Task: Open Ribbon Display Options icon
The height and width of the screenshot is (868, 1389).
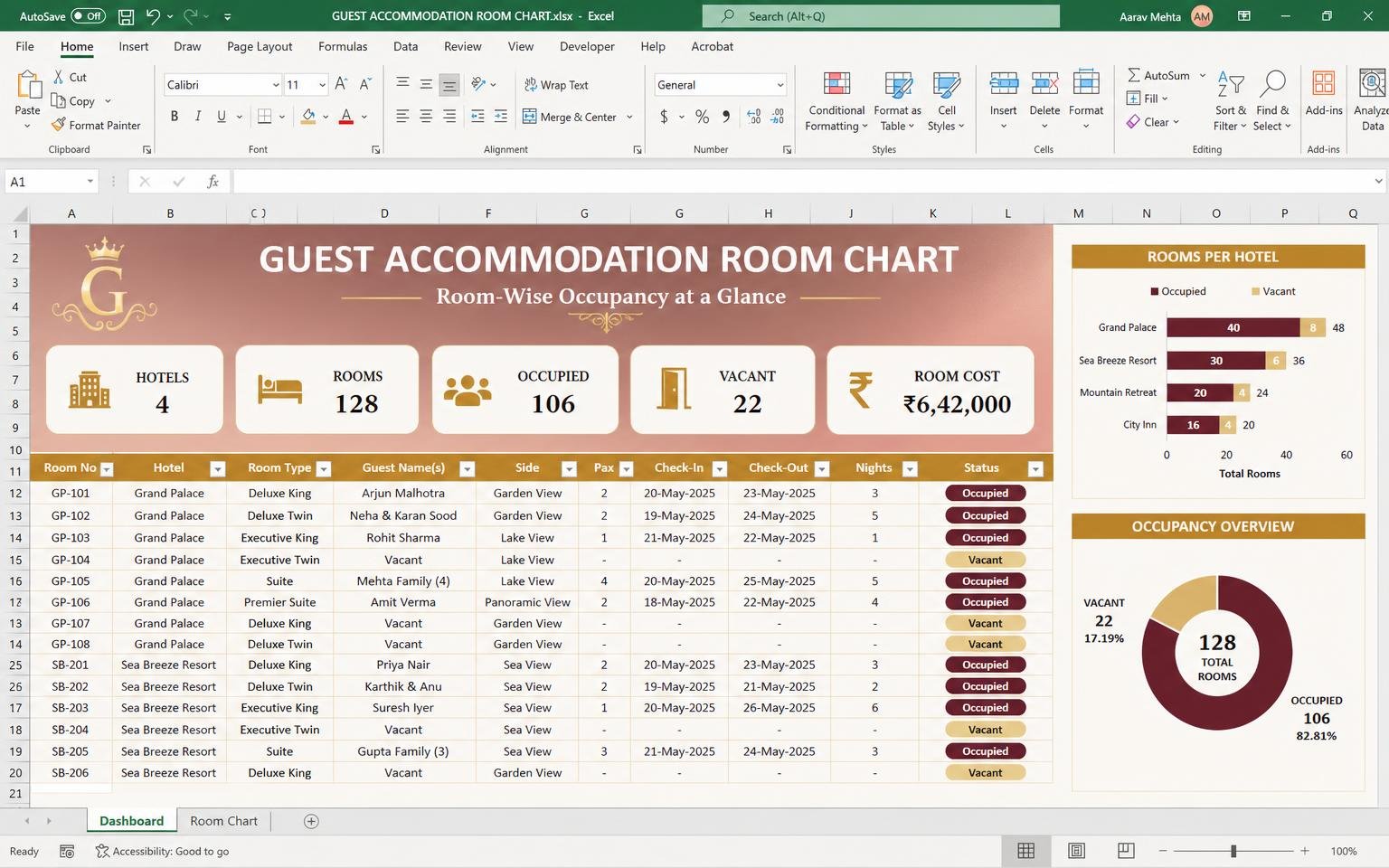Action: [1244, 16]
